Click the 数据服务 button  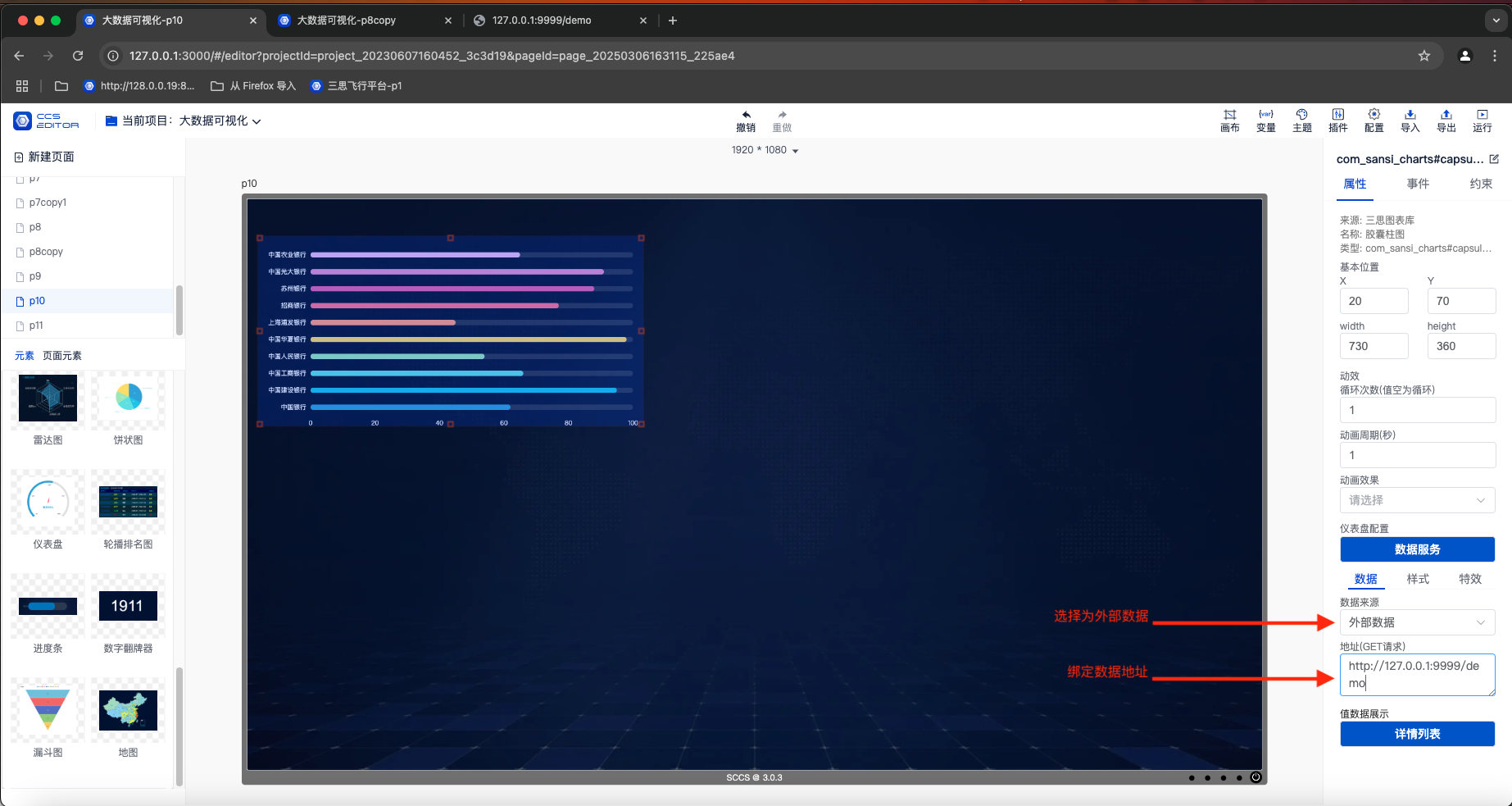1418,549
